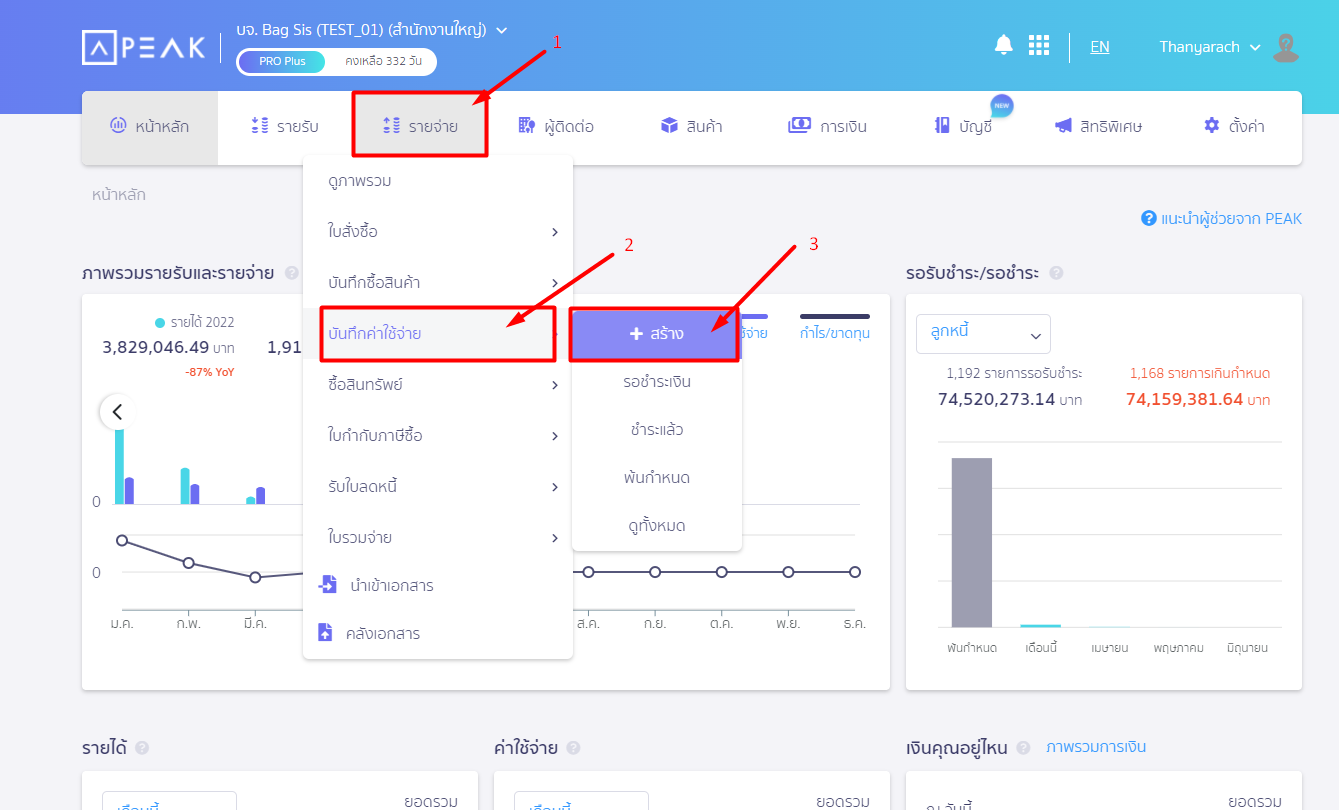Open the apps grid icon
Screen dimensions: 1339x810
click(x=1039, y=46)
